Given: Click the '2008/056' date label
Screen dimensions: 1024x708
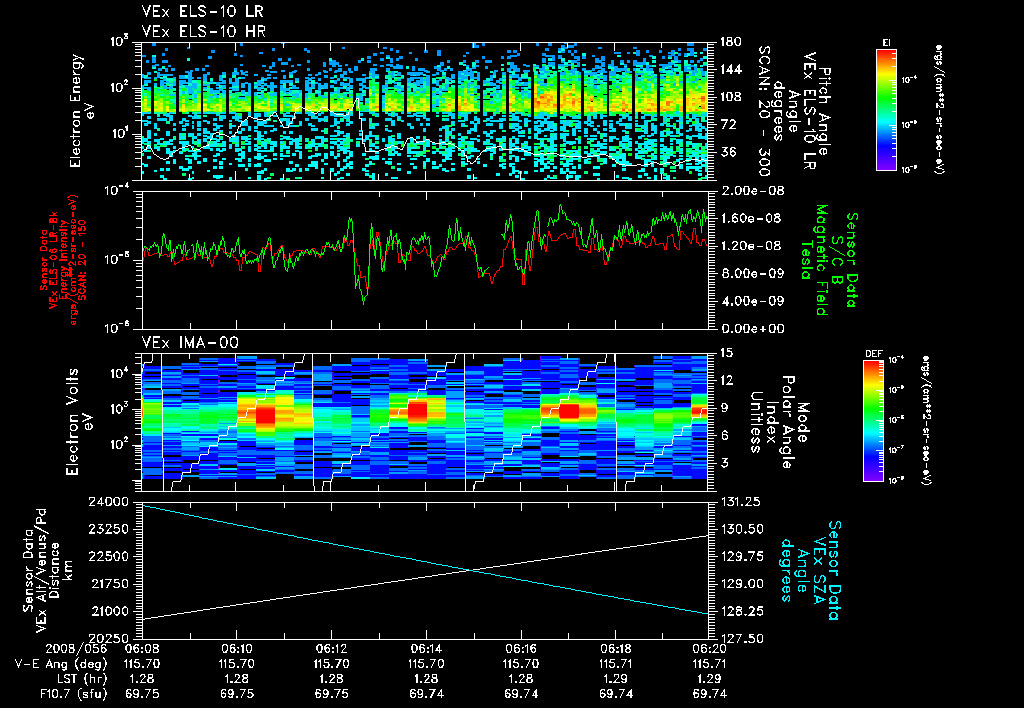Looking at the screenshot, I should pos(76,649).
